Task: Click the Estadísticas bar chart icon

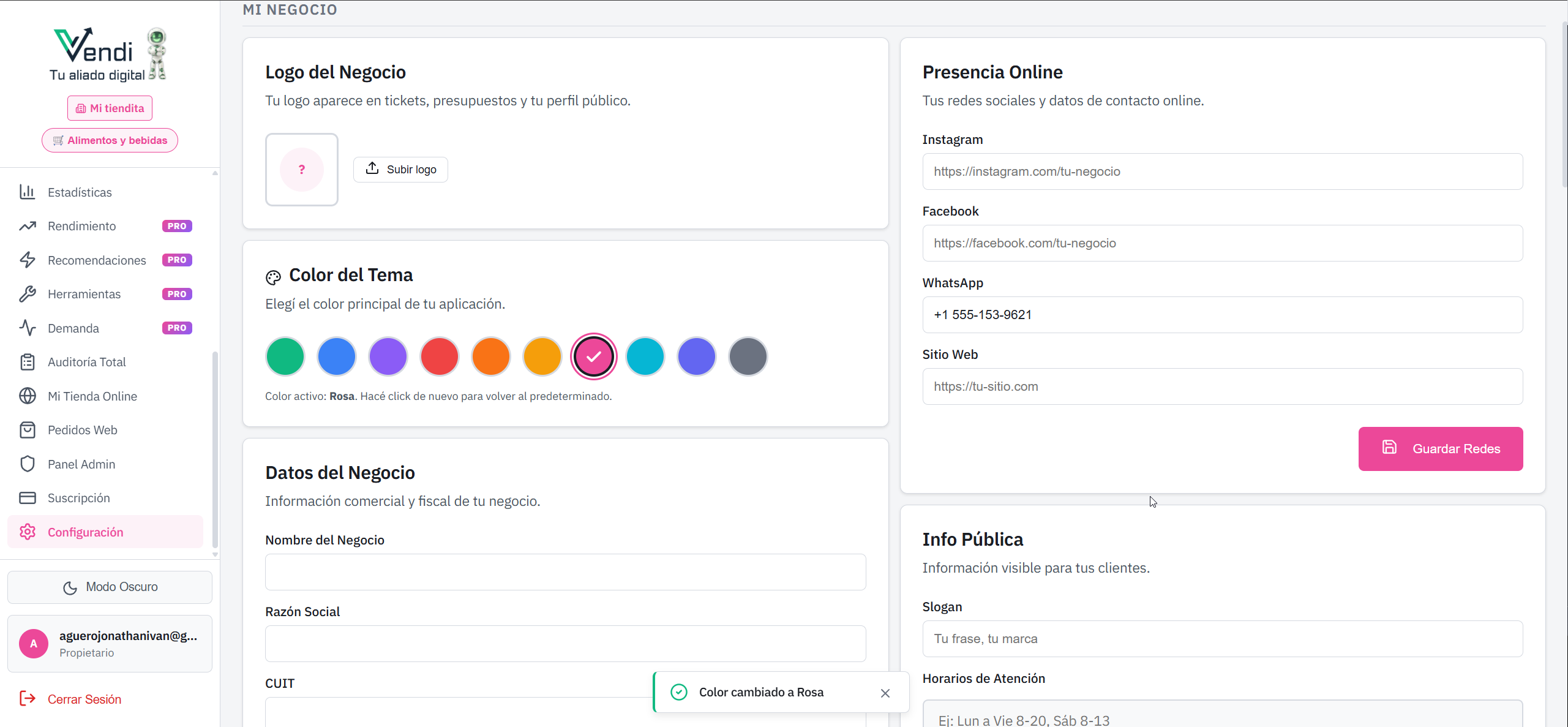Action: (x=27, y=192)
